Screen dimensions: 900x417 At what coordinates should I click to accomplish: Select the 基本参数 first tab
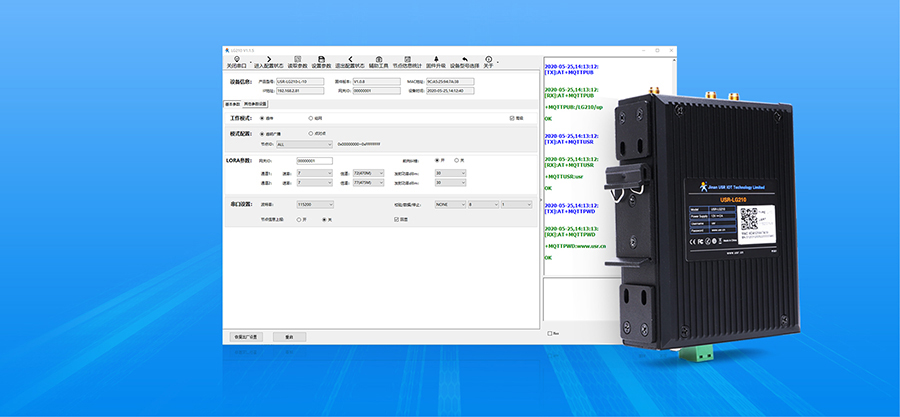click(x=232, y=103)
